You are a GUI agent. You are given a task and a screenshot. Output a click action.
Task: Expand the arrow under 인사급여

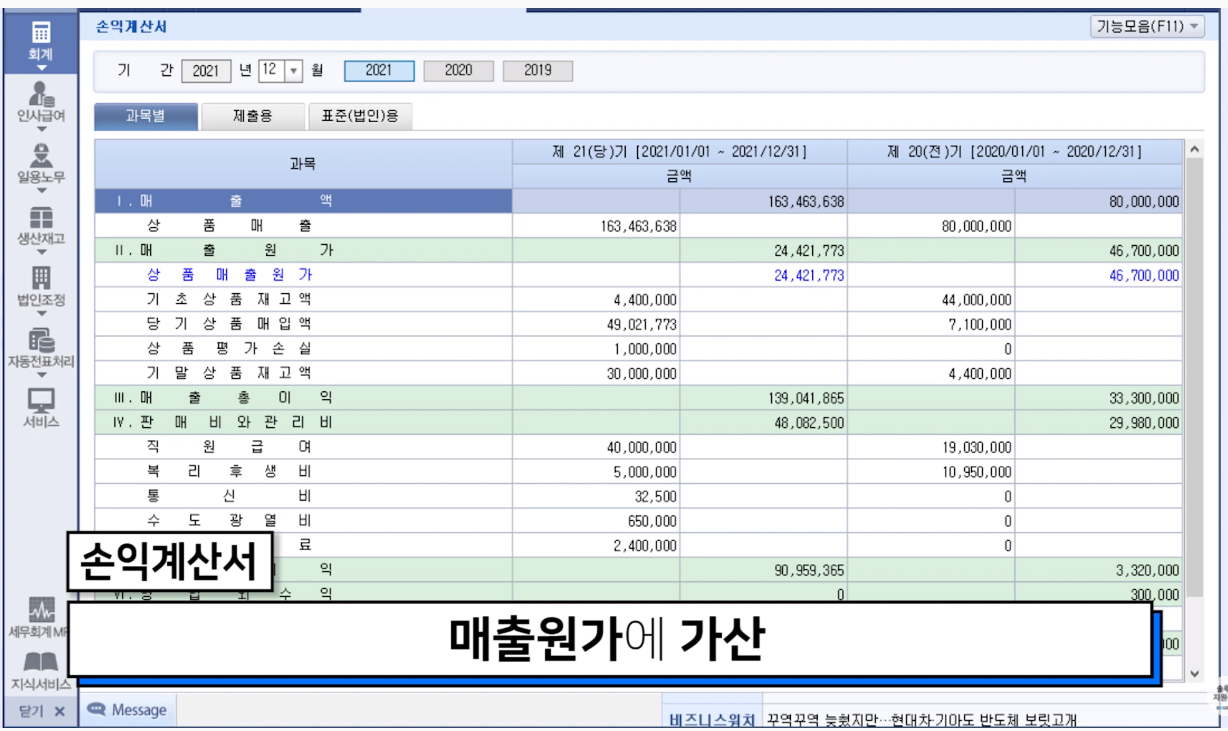click(x=41, y=129)
